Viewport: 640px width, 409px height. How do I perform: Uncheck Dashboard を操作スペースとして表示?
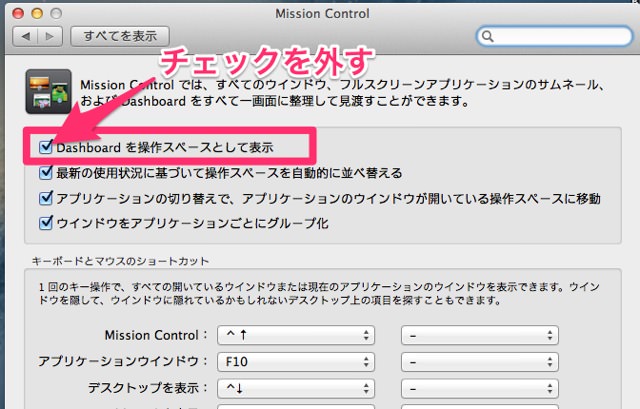[46, 147]
